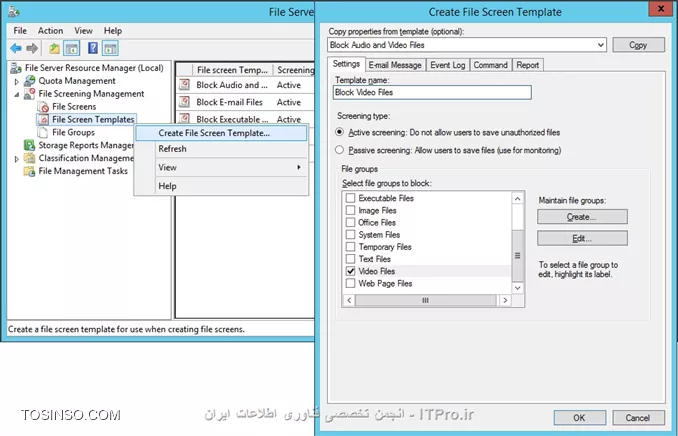678x436 pixels.
Task: Click the file groups horizontal scrollbar thumb
Action: tap(425, 300)
